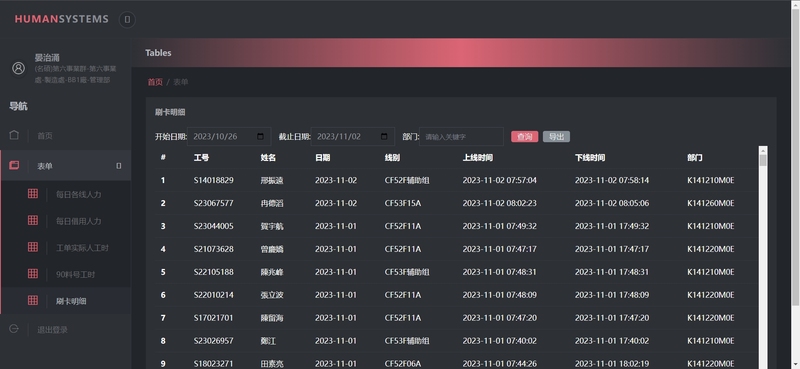Viewport: 800px width, 369px height.
Task: Click 下线时间 2023-11-01 17:49:32
Action: (612, 226)
